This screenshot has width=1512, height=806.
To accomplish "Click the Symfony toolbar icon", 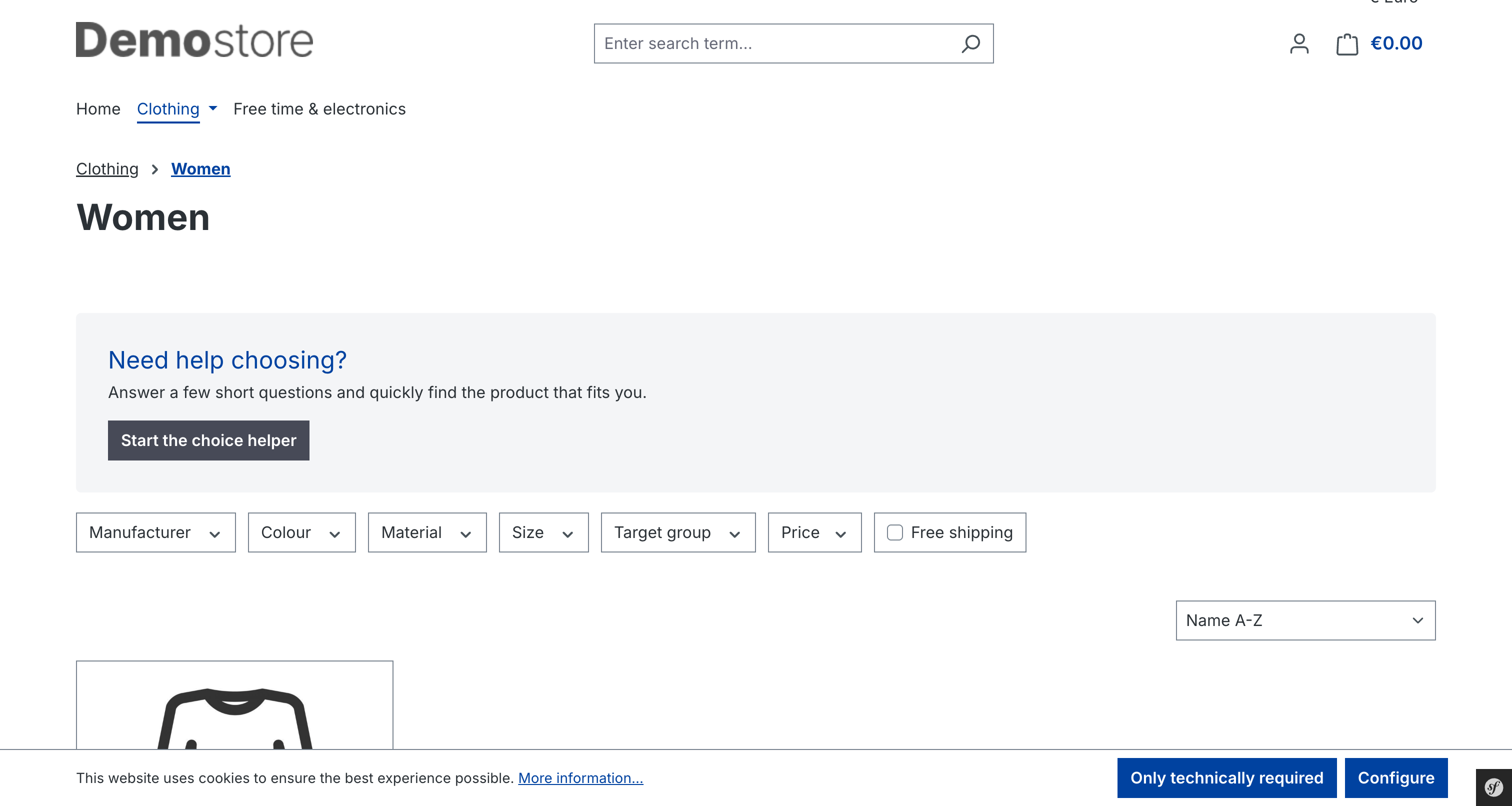I will tap(1494, 787).
